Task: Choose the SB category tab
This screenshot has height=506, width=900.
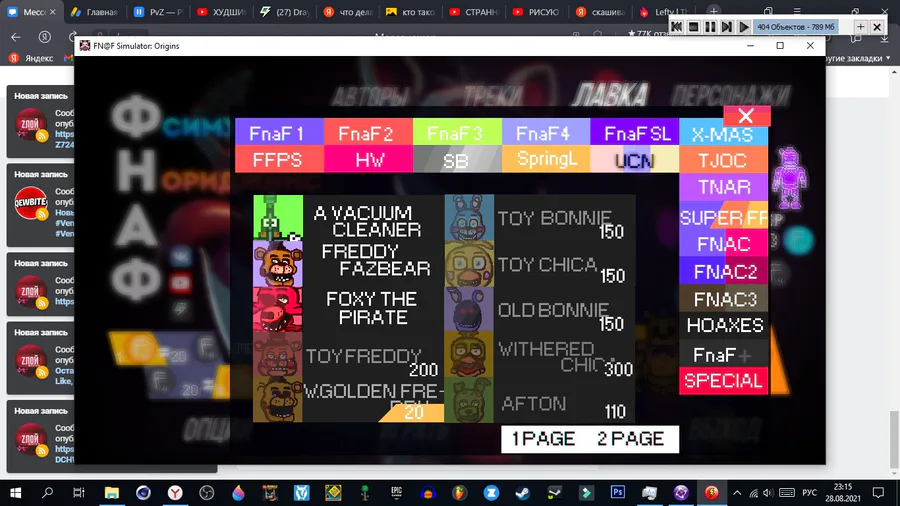Action: point(457,159)
